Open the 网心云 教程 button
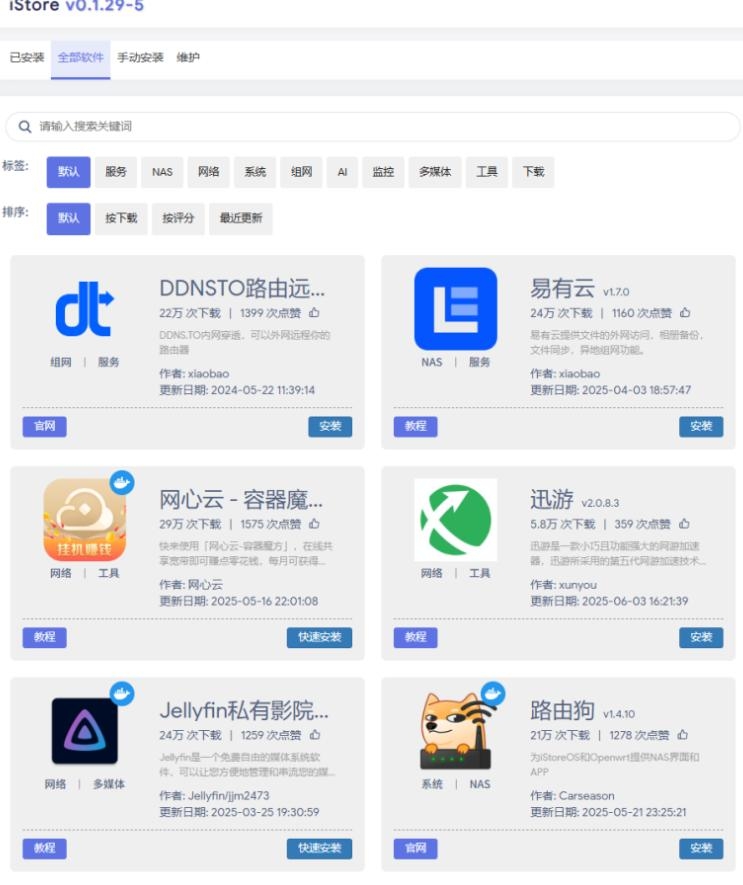743x885 pixels. click(x=45, y=637)
